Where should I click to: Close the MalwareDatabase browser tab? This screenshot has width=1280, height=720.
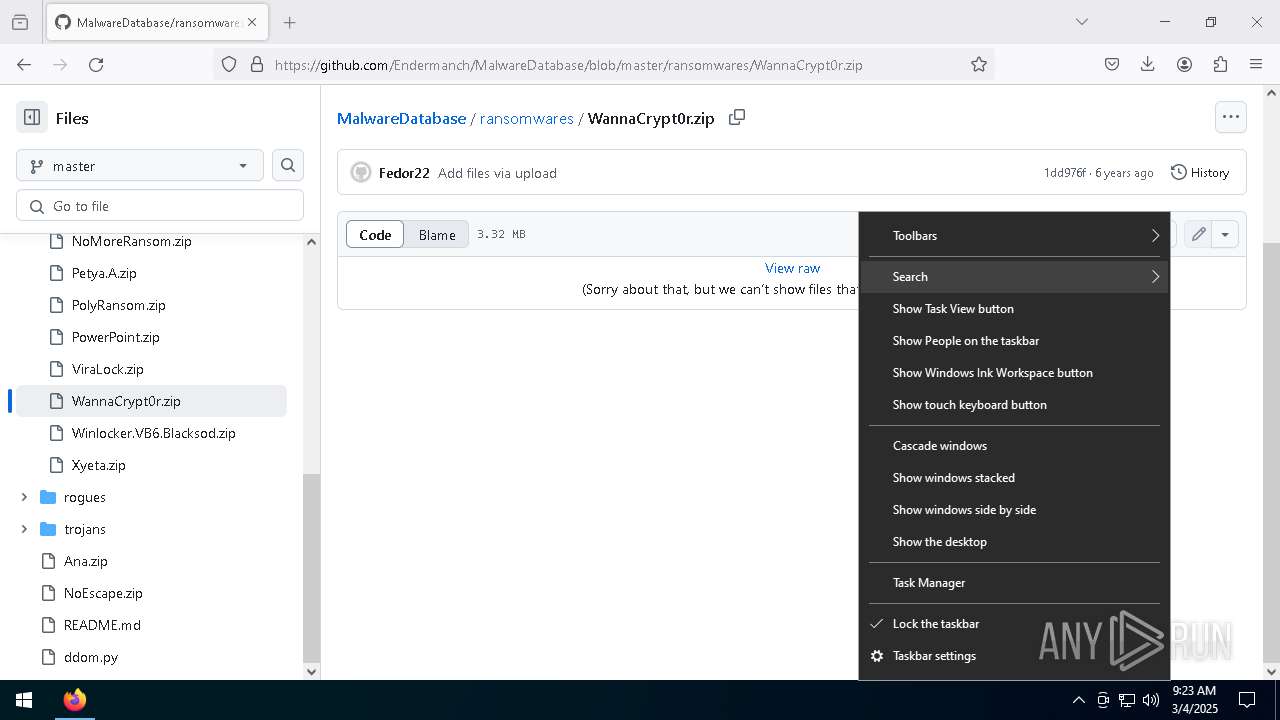click(252, 22)
